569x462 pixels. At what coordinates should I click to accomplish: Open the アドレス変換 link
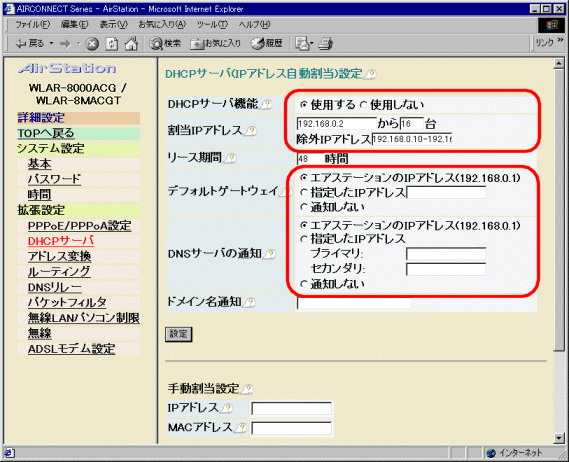coord(60,257)
